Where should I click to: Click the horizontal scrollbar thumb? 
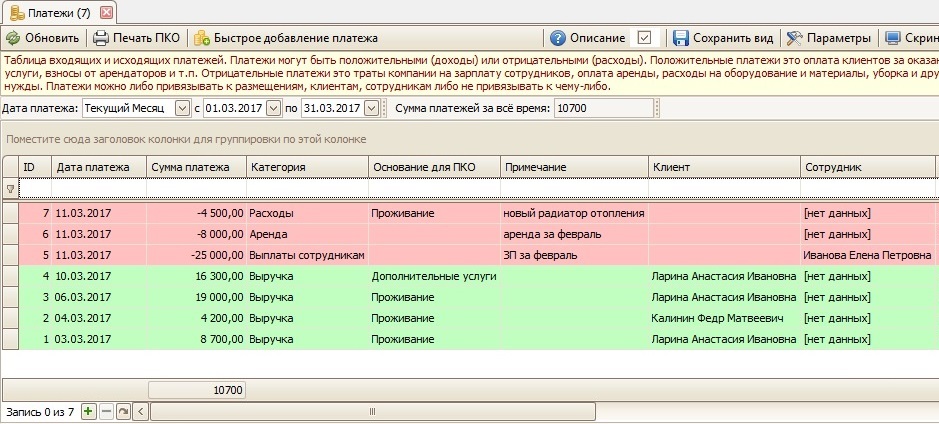point(372,411)
